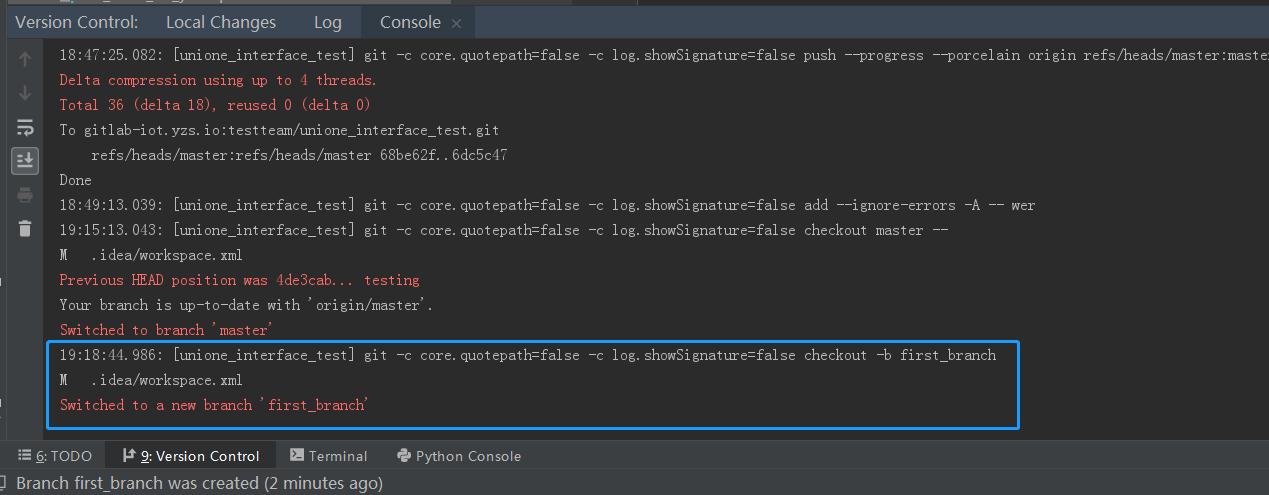Click the Version Control tool window button
The height and width of the screenshot is (495, 1269).
(191, 456)
